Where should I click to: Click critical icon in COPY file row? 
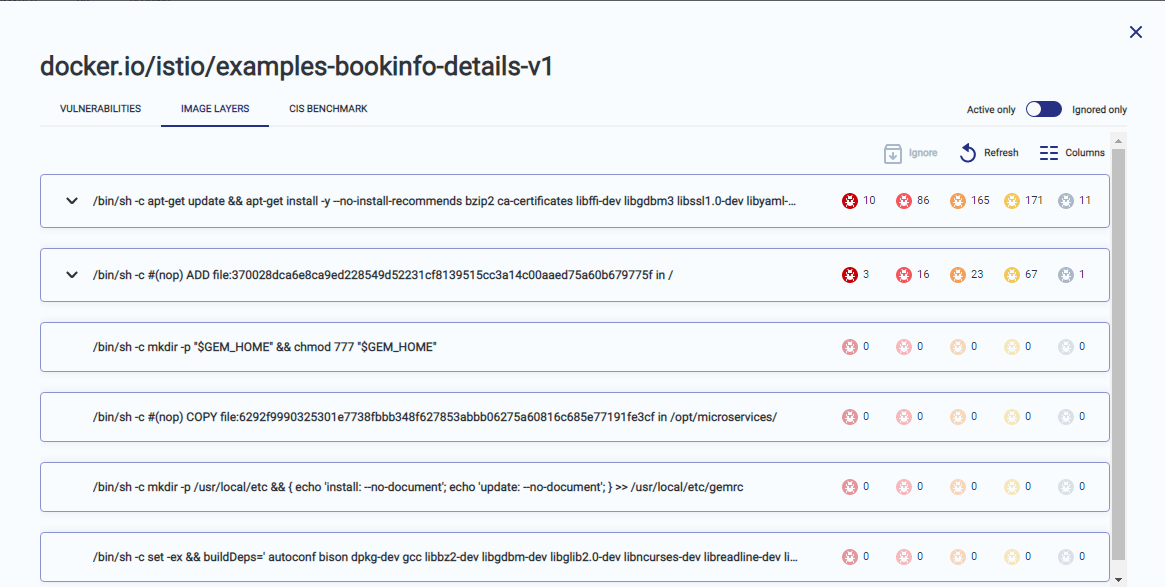click(x=849, y=417)
